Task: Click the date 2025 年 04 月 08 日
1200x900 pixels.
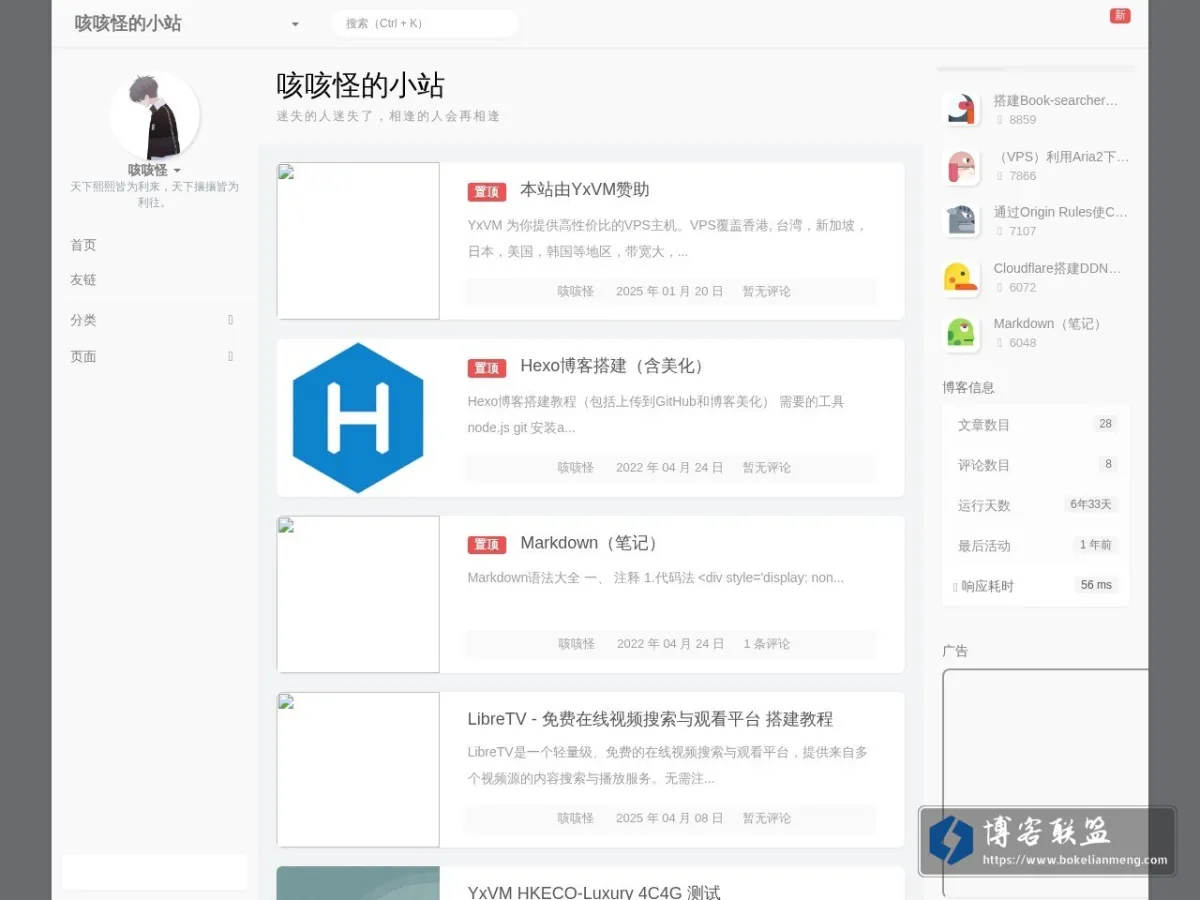Action: coord(669,818)
